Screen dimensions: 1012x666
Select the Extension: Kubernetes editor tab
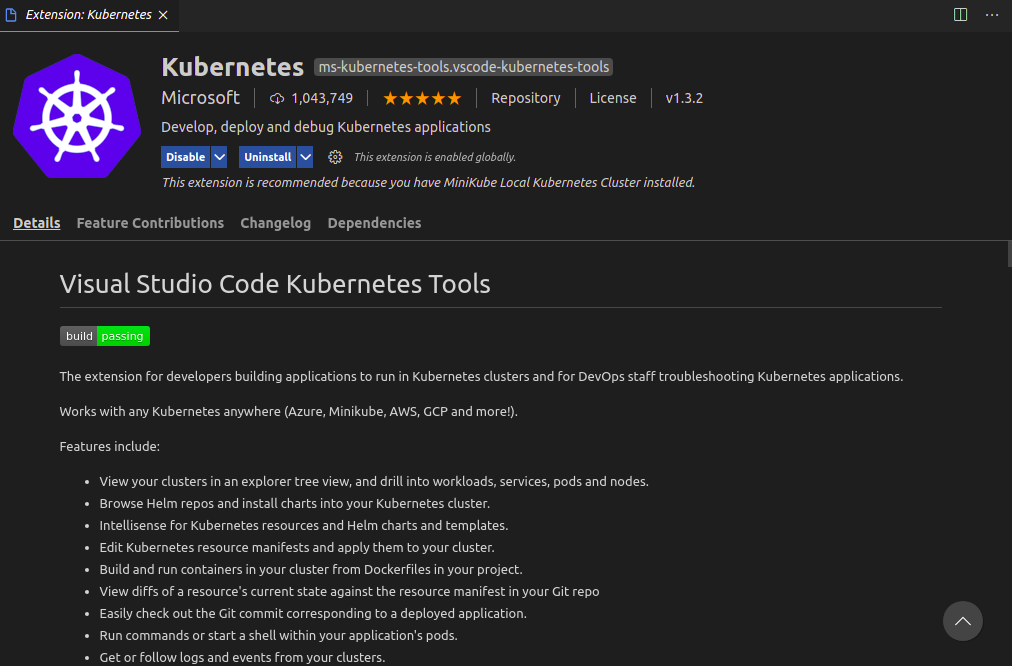[x=89, y=15]
